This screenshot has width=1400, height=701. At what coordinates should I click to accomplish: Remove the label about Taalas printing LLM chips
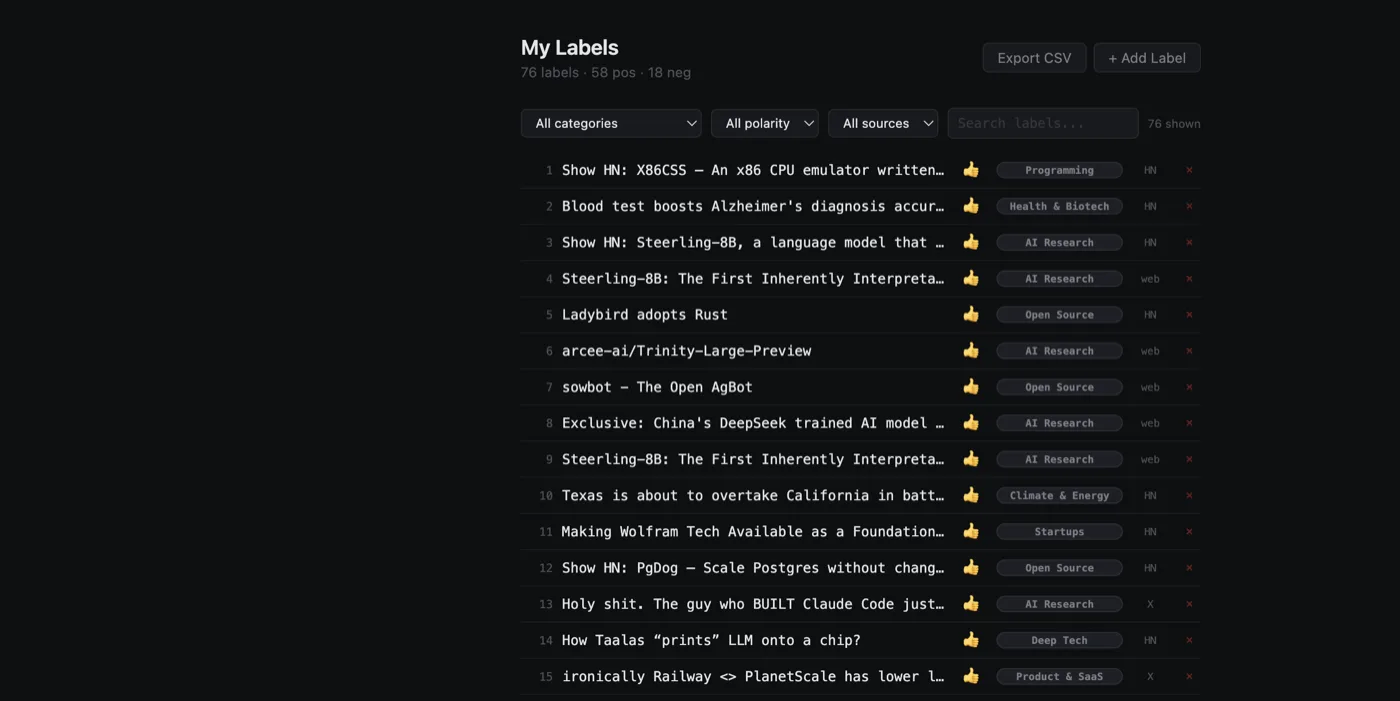pyautogui.click(x=1189, y=640)
